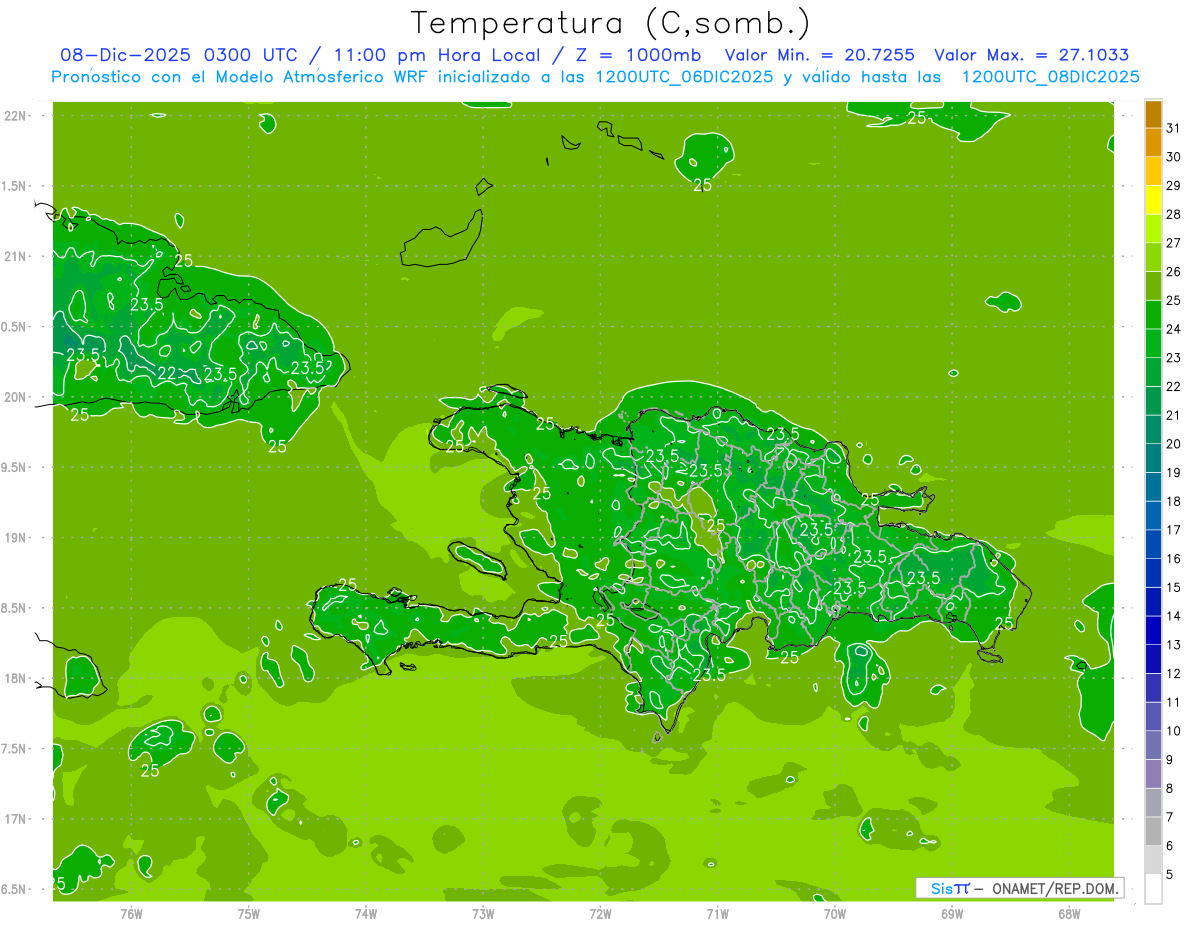Click the colorbar value 27
This screenshot has height=927, width=1200.
coord(1174,243)
